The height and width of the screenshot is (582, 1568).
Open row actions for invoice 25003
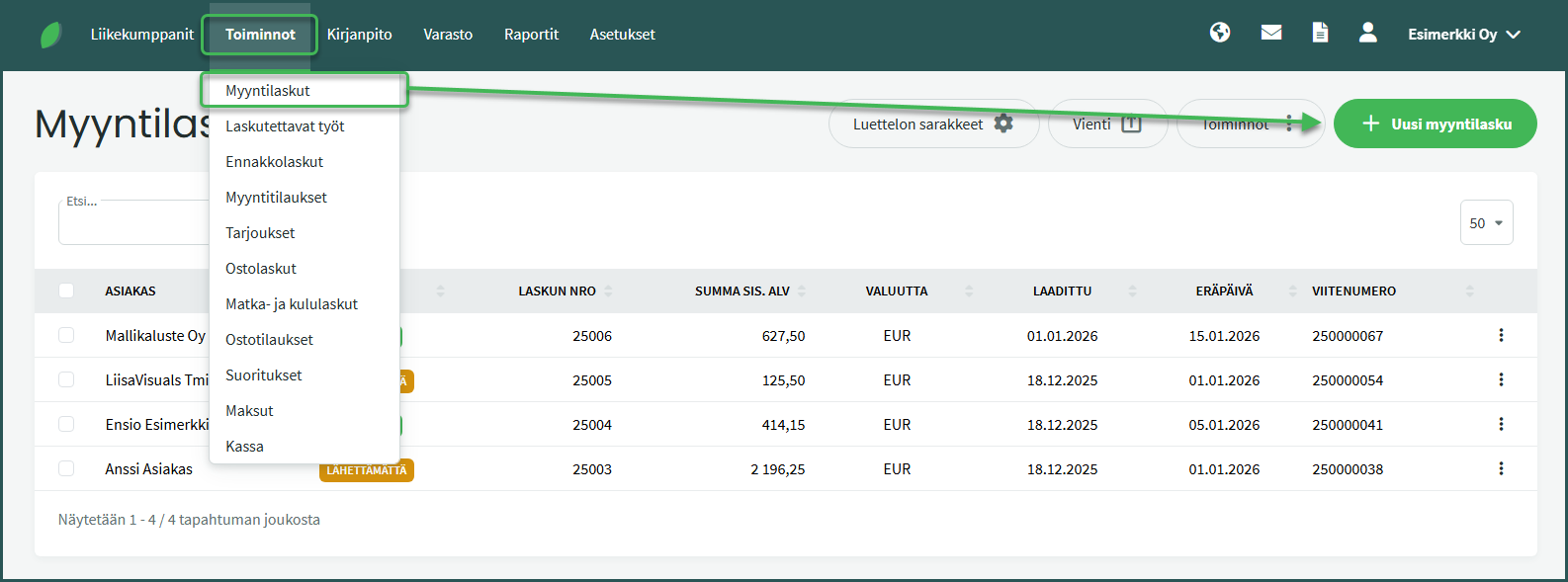coord(1501,468)
